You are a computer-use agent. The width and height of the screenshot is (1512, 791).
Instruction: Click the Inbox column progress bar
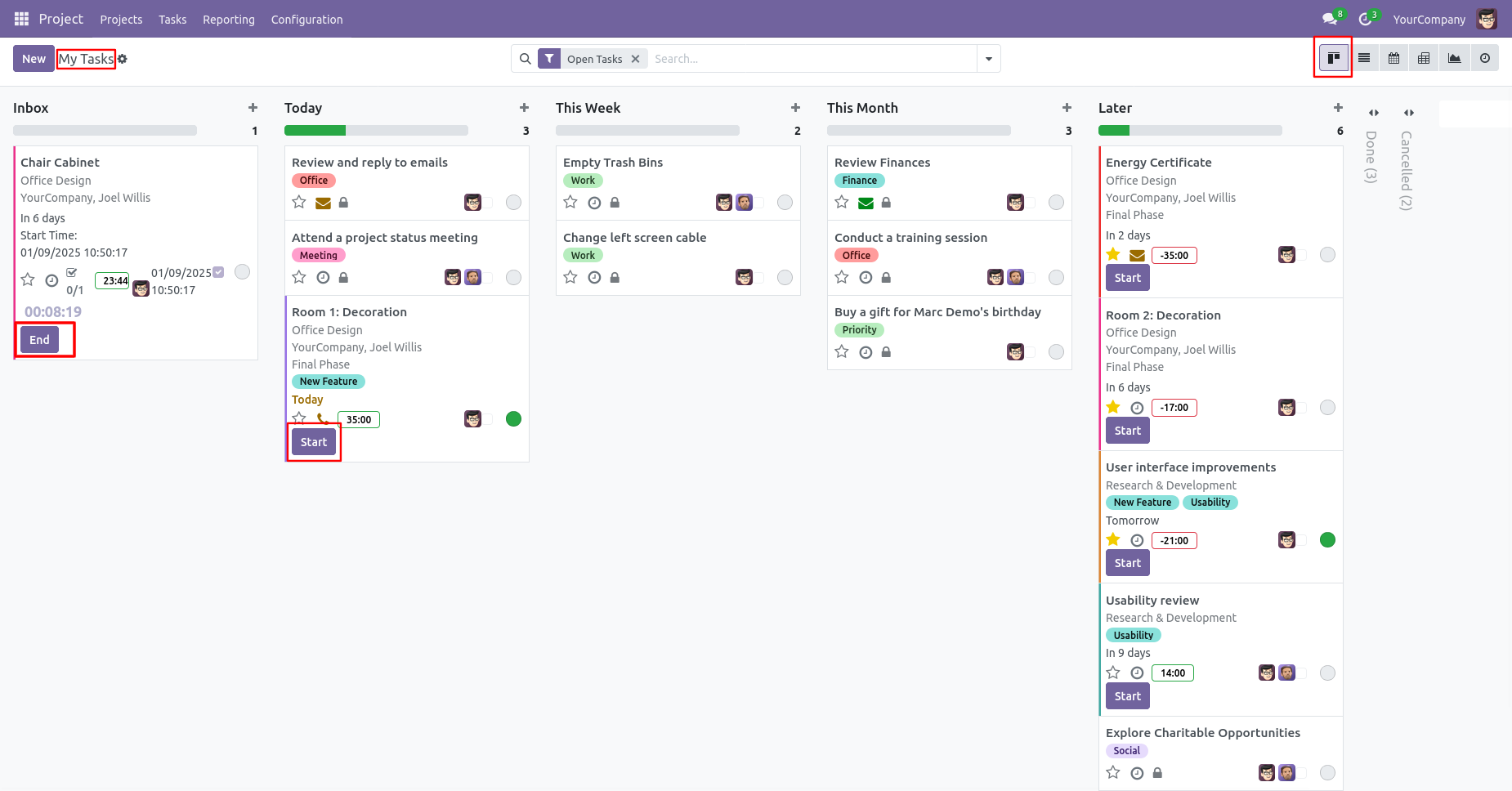coord(105,131)
